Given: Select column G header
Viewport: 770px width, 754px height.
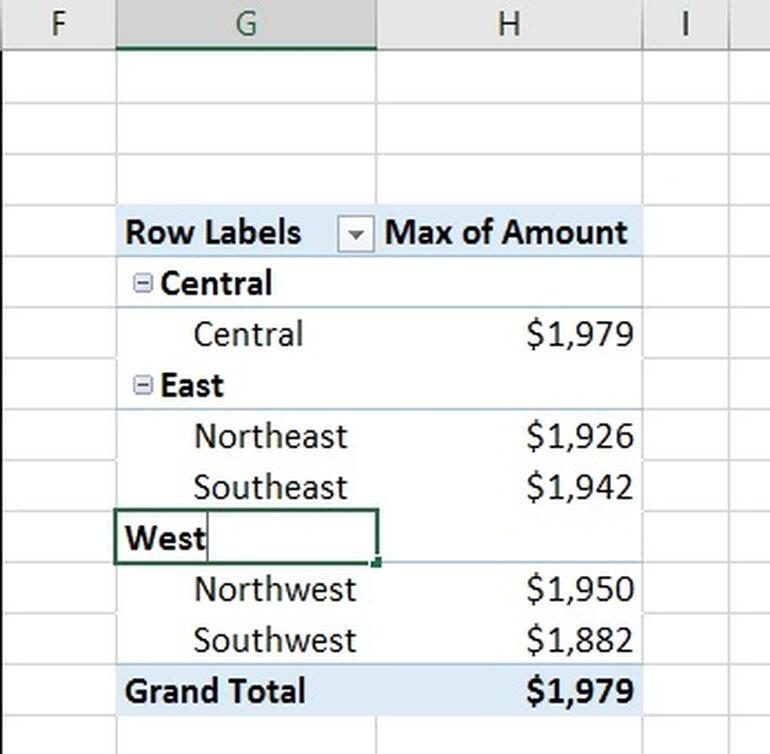Looking at the screenshot, I should point(246,23).
